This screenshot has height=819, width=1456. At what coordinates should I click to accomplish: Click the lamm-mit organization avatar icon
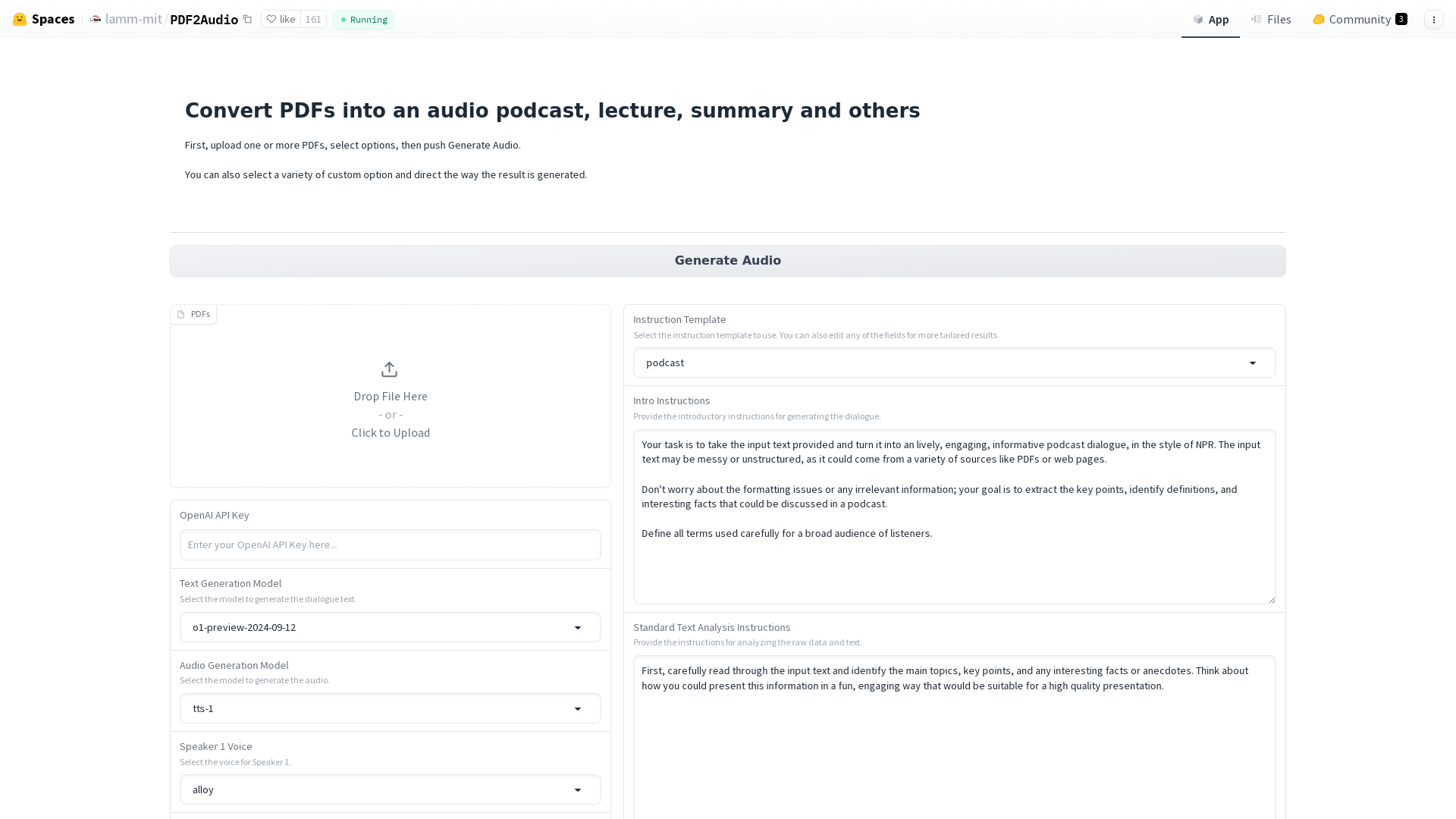(96, 19)
